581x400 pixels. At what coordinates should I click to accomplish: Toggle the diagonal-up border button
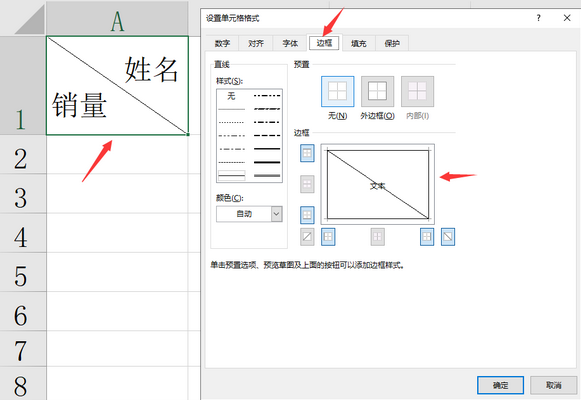click(x=307, y=237)
